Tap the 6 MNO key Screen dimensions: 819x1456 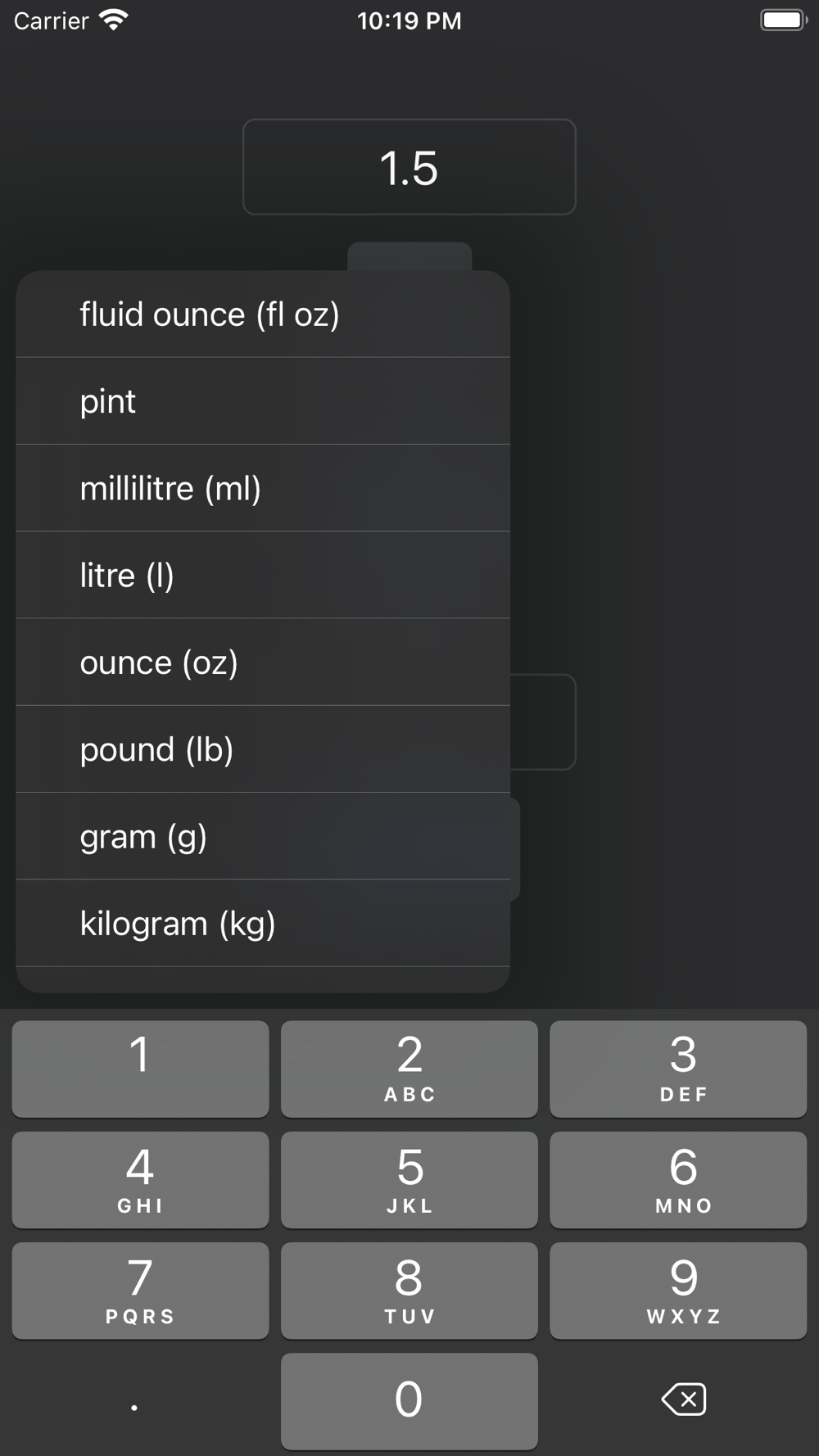(x=678, y=1180)
